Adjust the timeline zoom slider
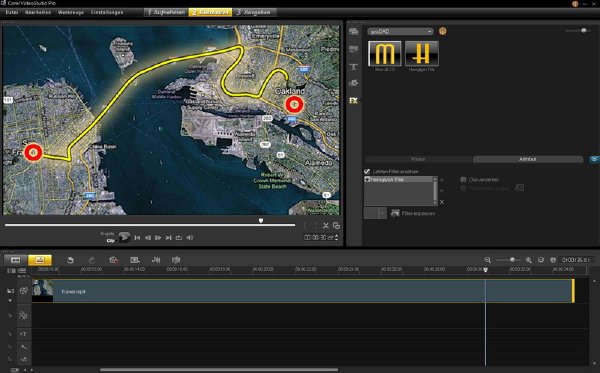 [512, 260]
